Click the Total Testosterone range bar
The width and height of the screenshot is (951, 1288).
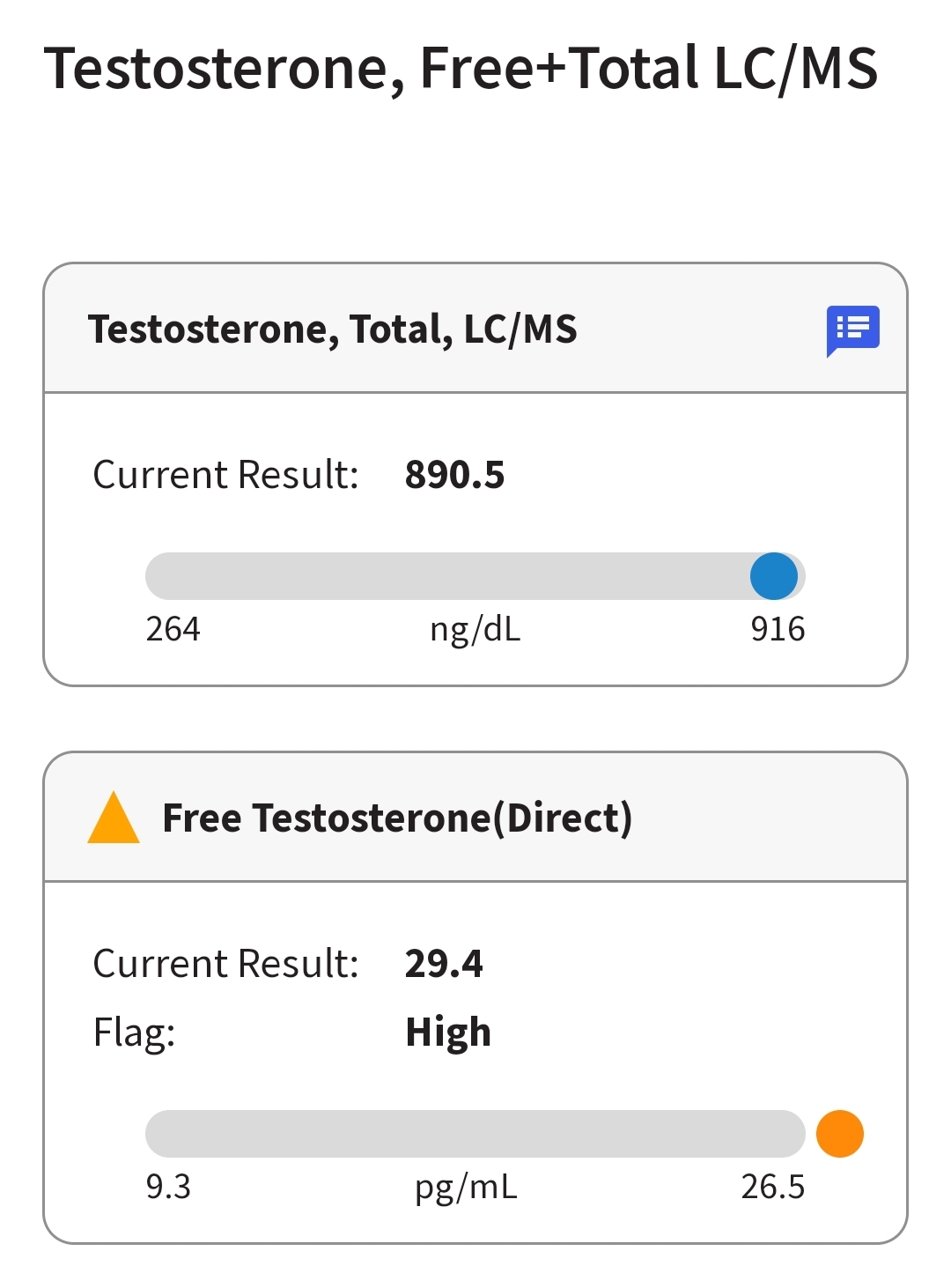(475, 576)
